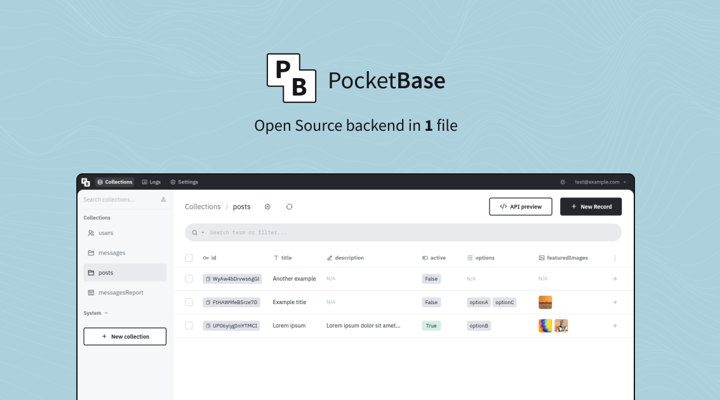The image size is (720, 400).
Task: Open the Lorem ipsum record arrow
Action: 615,326
